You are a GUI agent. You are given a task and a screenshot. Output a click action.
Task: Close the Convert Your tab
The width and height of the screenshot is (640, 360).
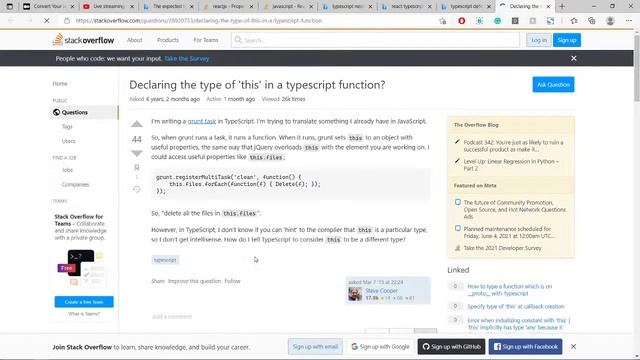[x=72, y=7]
